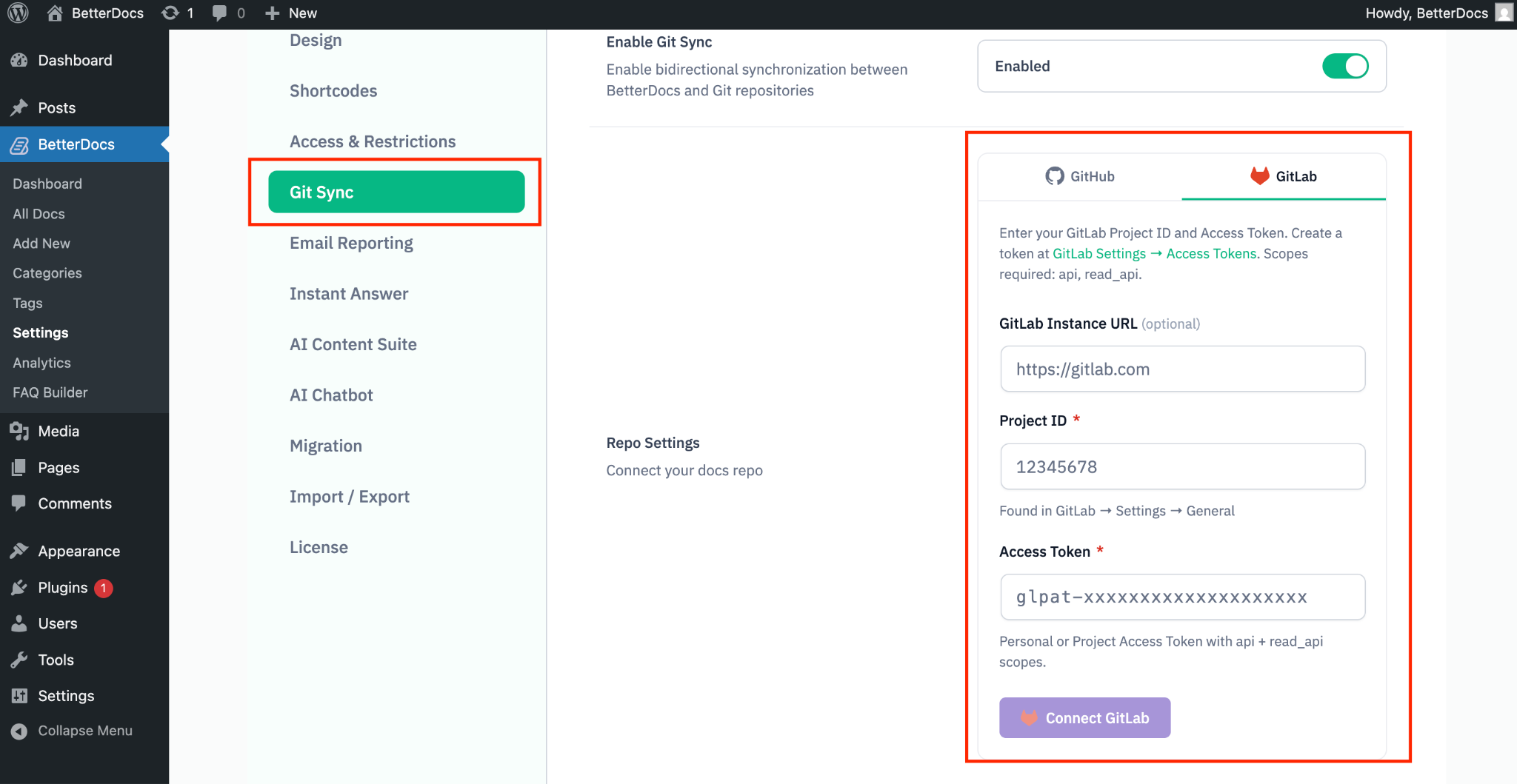Open FAQ Builder in BetterDocs submenu

[x=50, y=392]
